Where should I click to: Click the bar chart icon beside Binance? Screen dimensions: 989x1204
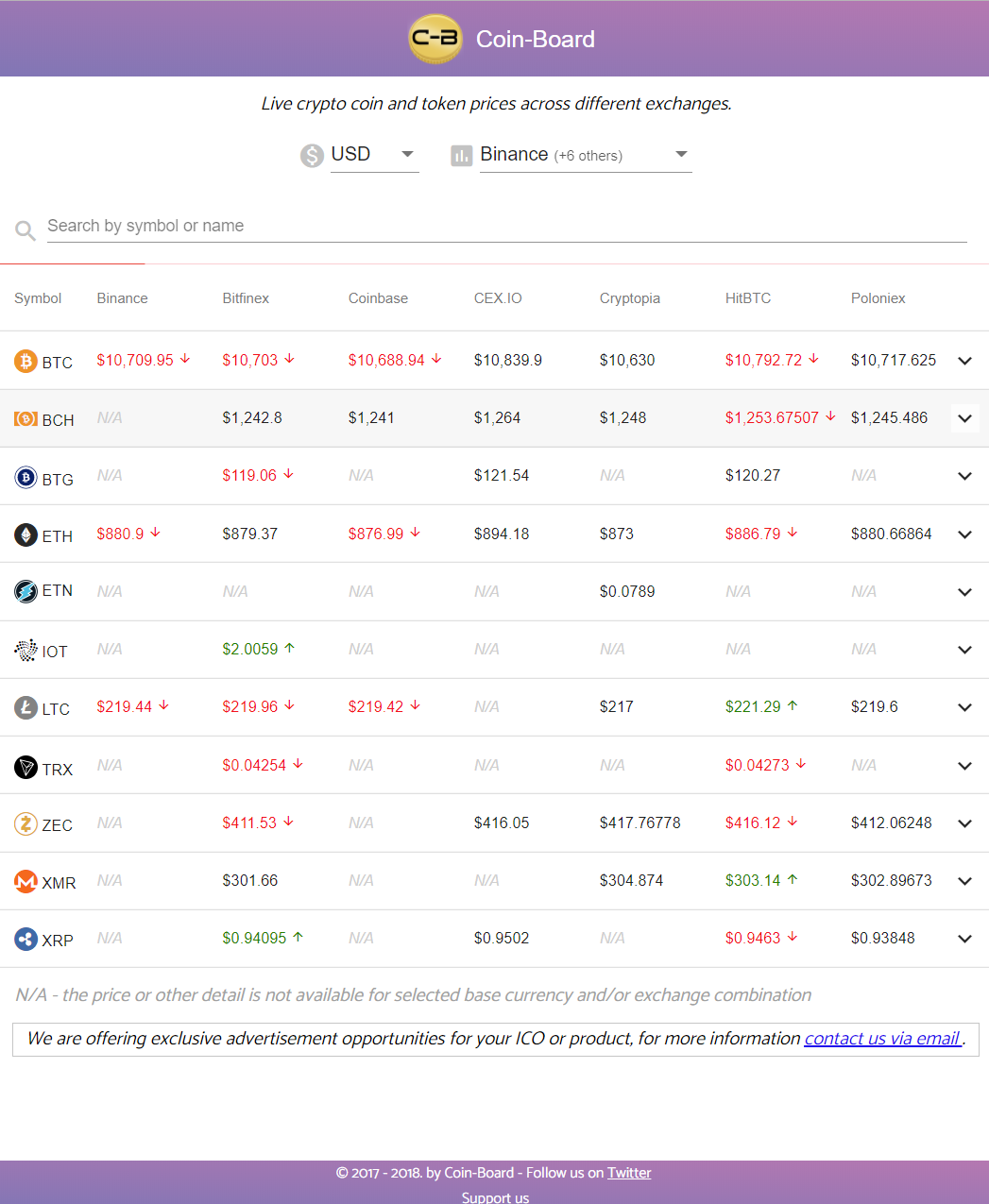pos(461,156)
